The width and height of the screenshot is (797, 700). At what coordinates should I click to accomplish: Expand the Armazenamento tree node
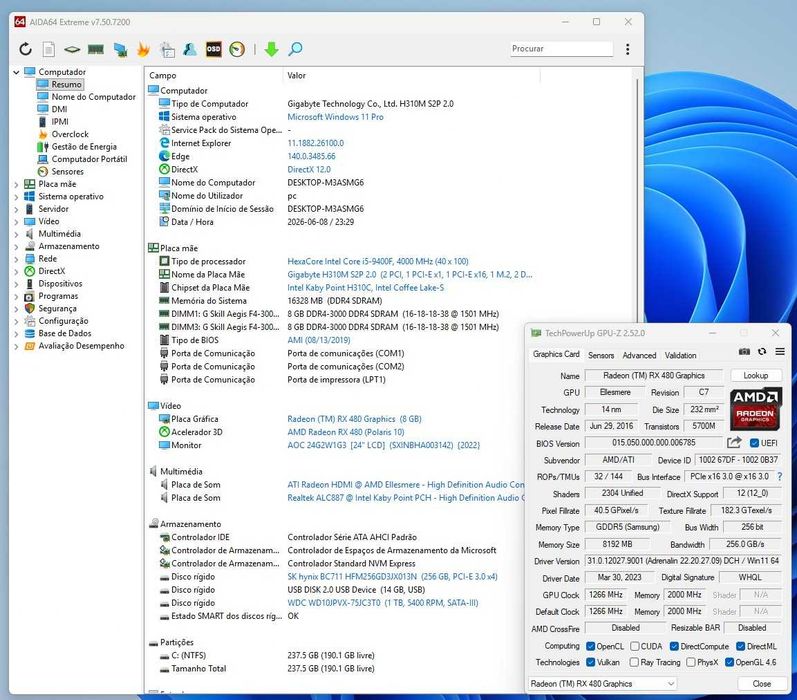pos(16,247)
